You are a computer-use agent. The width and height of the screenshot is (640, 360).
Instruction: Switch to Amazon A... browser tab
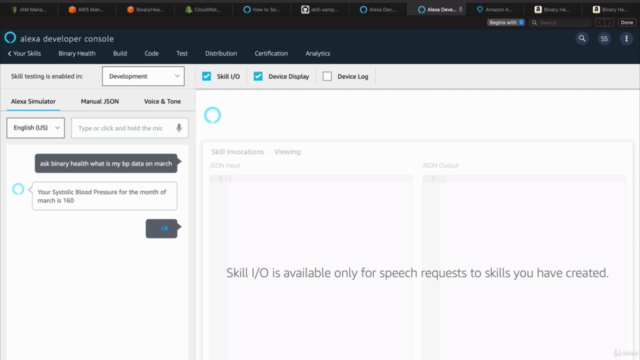(x=494, y=9)
